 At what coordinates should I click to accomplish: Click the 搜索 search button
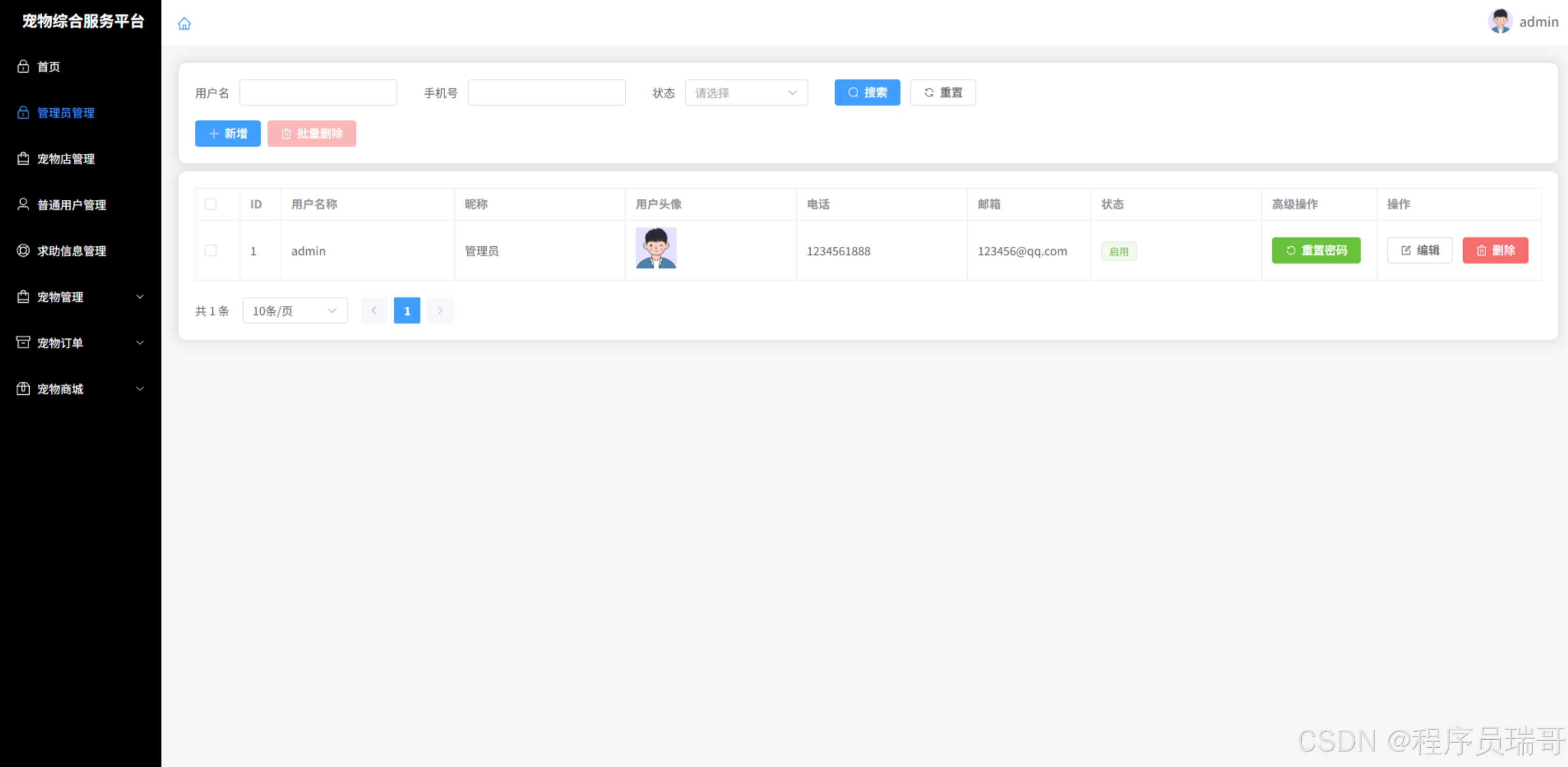pyautogui.click(x=866, y=93)
